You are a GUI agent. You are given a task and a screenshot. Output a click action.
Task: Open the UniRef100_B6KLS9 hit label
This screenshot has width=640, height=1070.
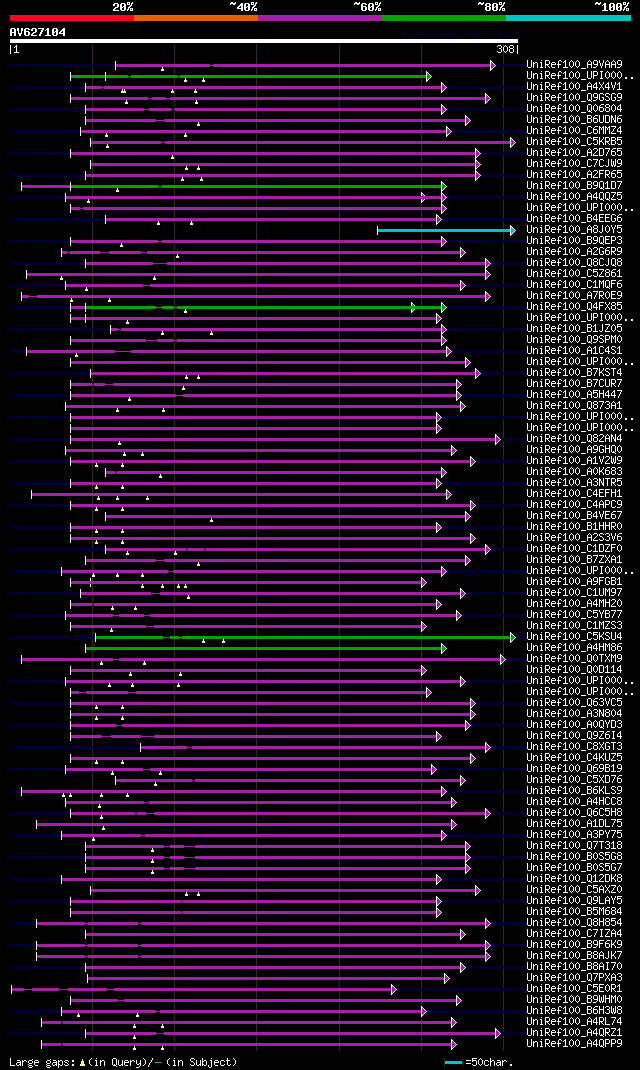[574, 790]
